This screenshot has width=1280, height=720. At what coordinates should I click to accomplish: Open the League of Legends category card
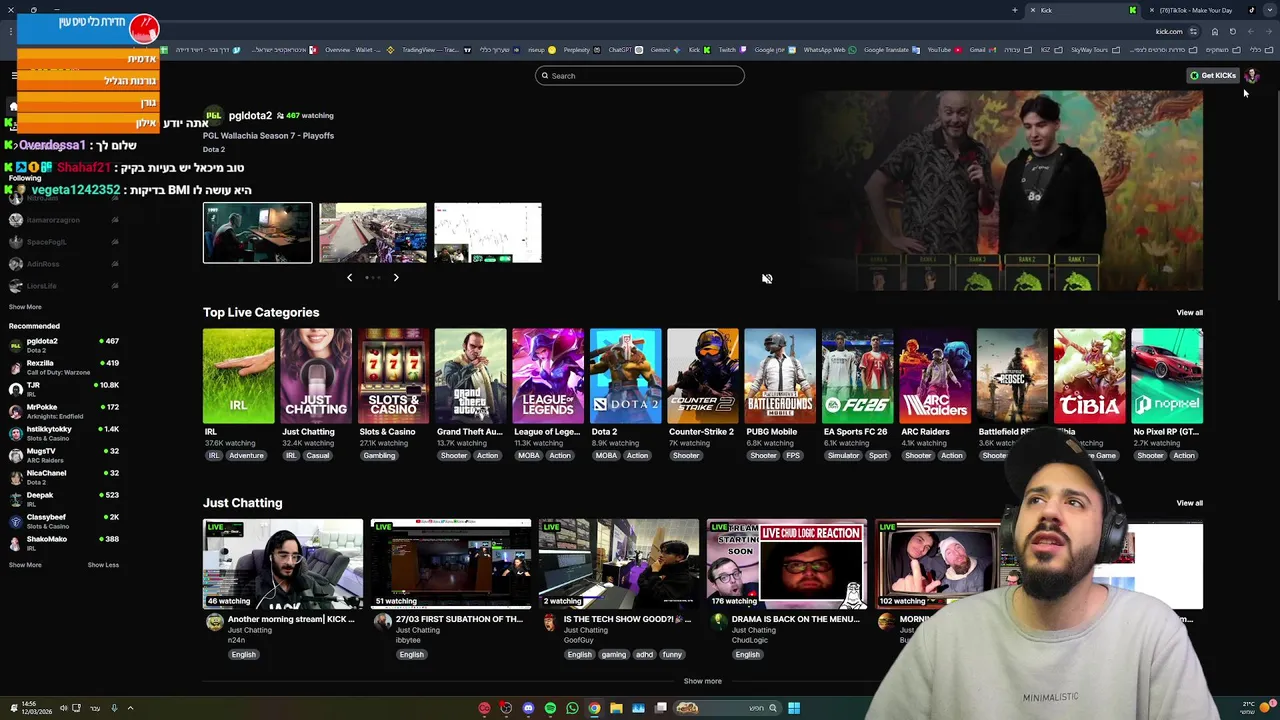pyautogui.click(x=548, y=376)
